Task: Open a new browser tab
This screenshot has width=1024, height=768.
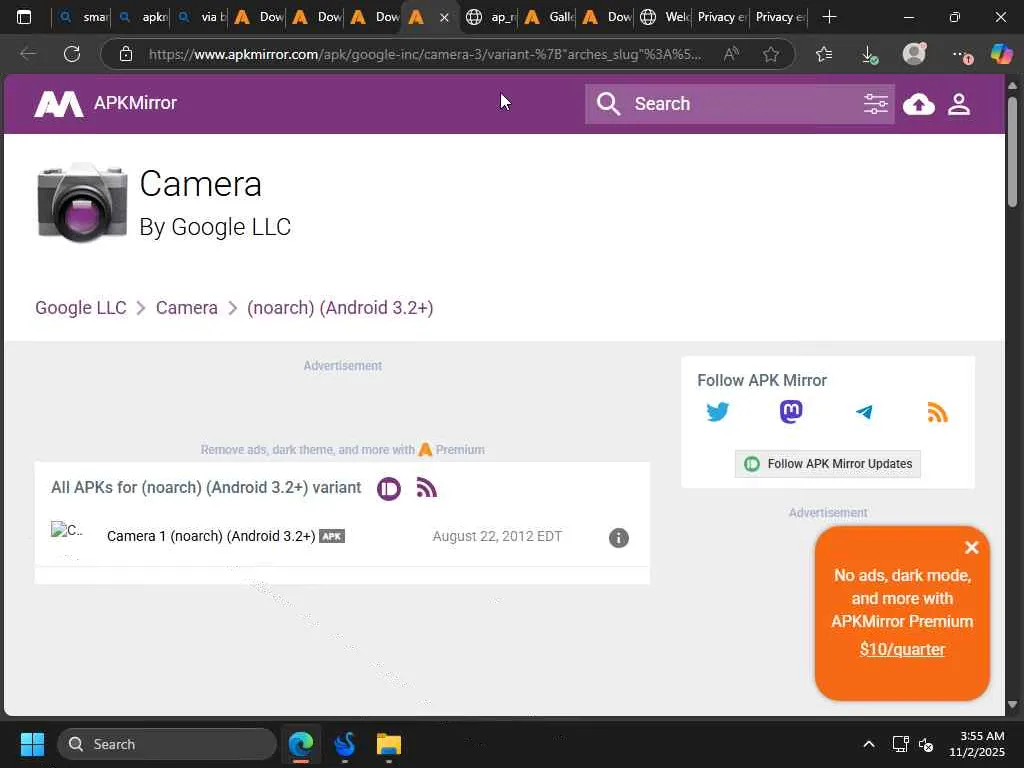Action: (829, 17)
